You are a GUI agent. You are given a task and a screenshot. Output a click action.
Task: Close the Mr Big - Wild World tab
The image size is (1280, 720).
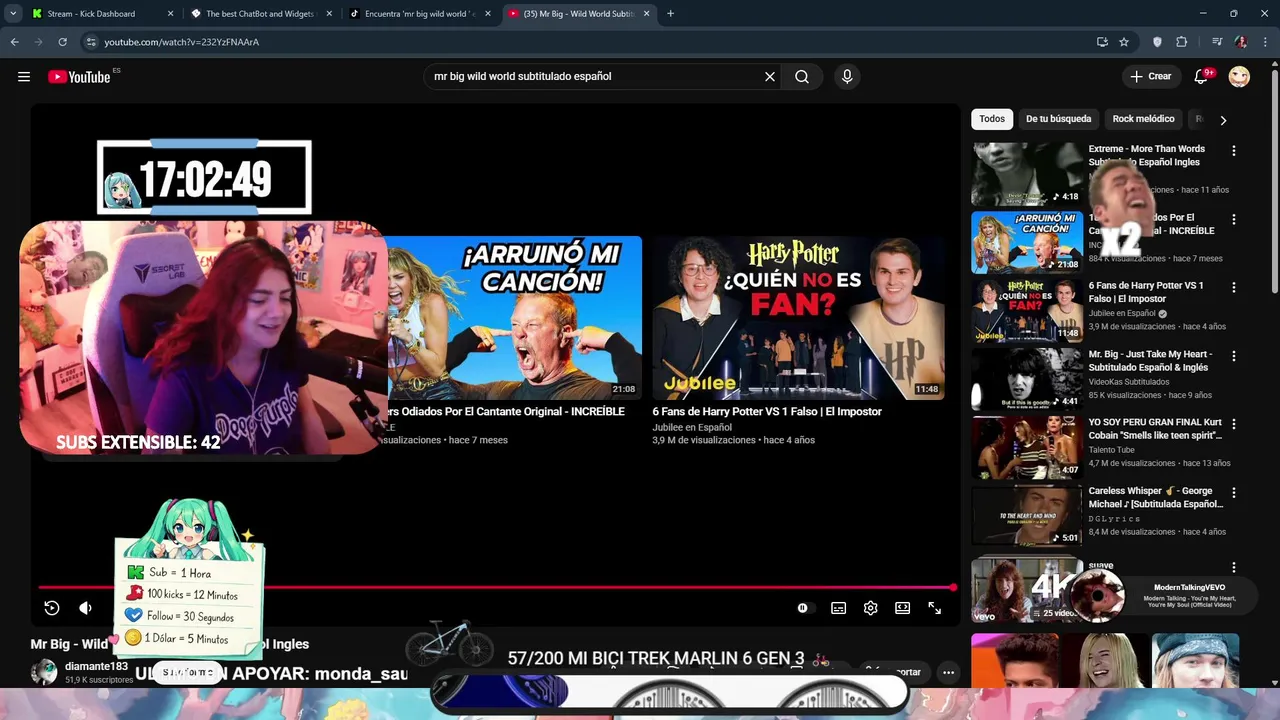(x=647, y=14)
